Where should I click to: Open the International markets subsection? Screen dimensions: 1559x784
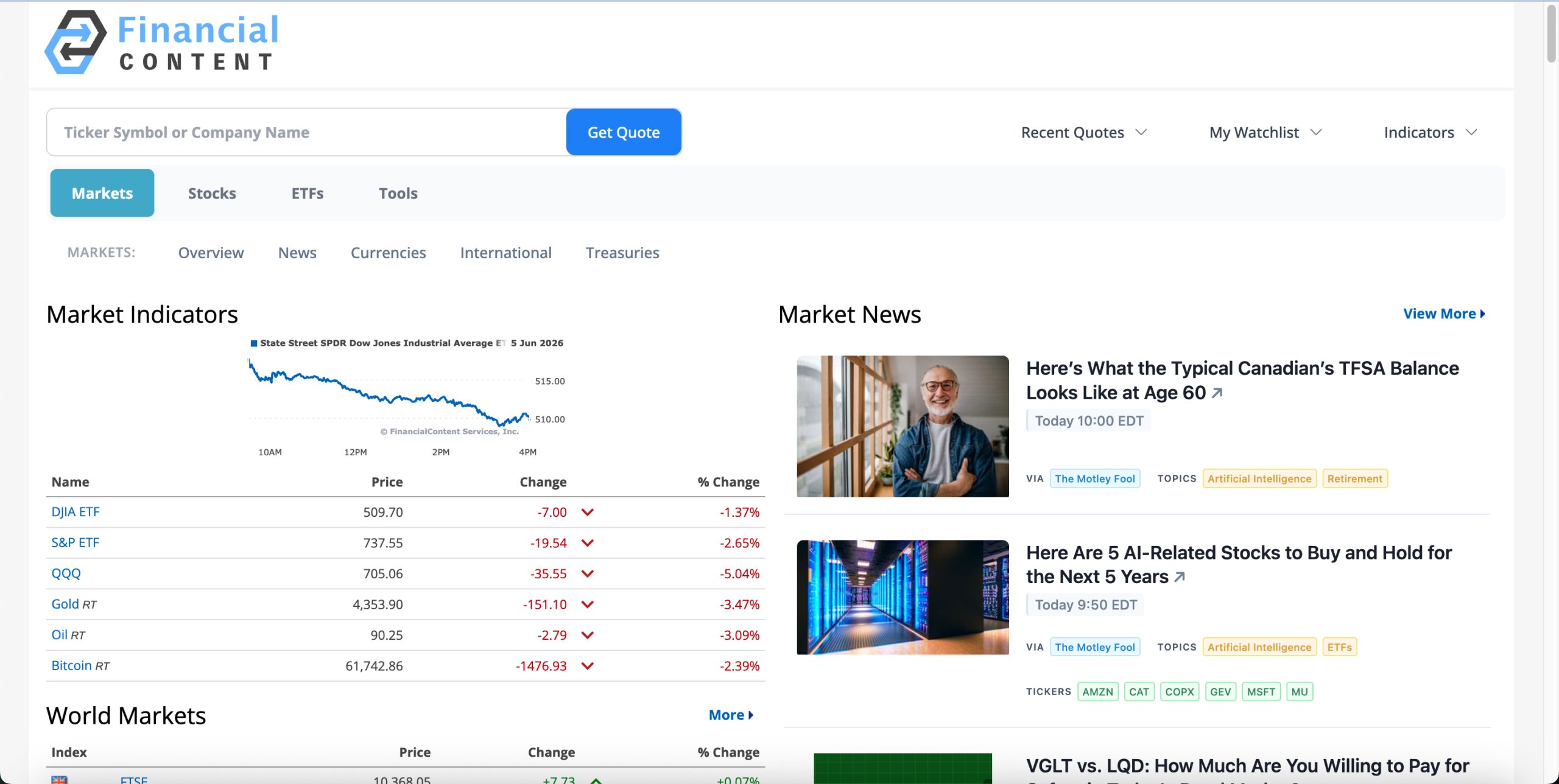click(505, 253)
